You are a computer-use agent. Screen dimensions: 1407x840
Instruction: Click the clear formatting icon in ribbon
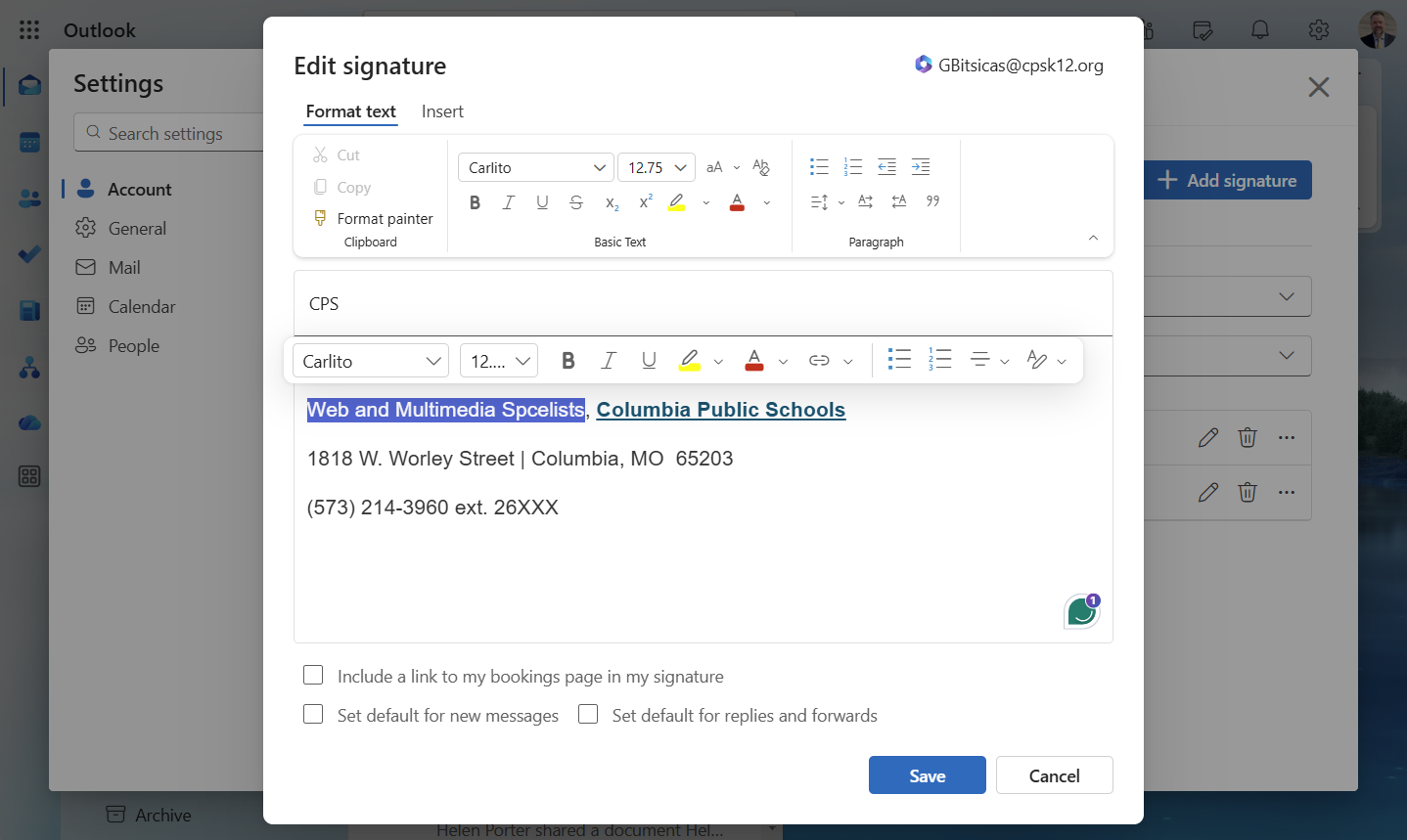tap(761, 167)
